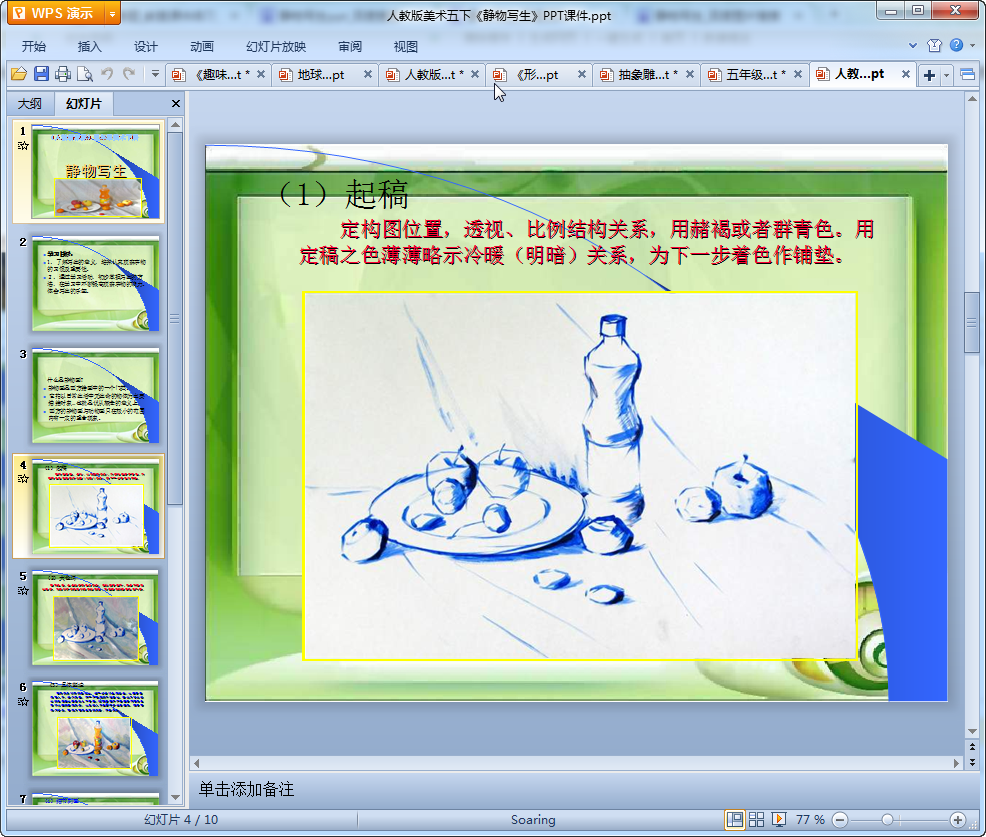
Task: Open the WPS 演示 application menu dropdown arrow
Action: pos(112,13)
